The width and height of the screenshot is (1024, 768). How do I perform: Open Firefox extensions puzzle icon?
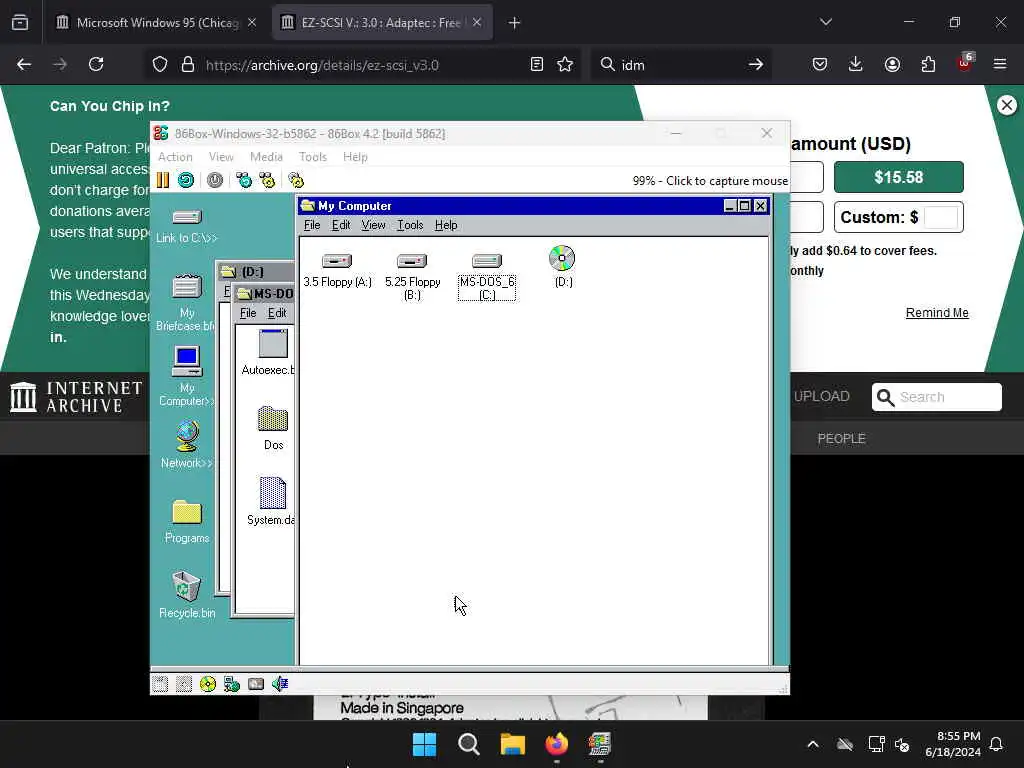(928, 64)
